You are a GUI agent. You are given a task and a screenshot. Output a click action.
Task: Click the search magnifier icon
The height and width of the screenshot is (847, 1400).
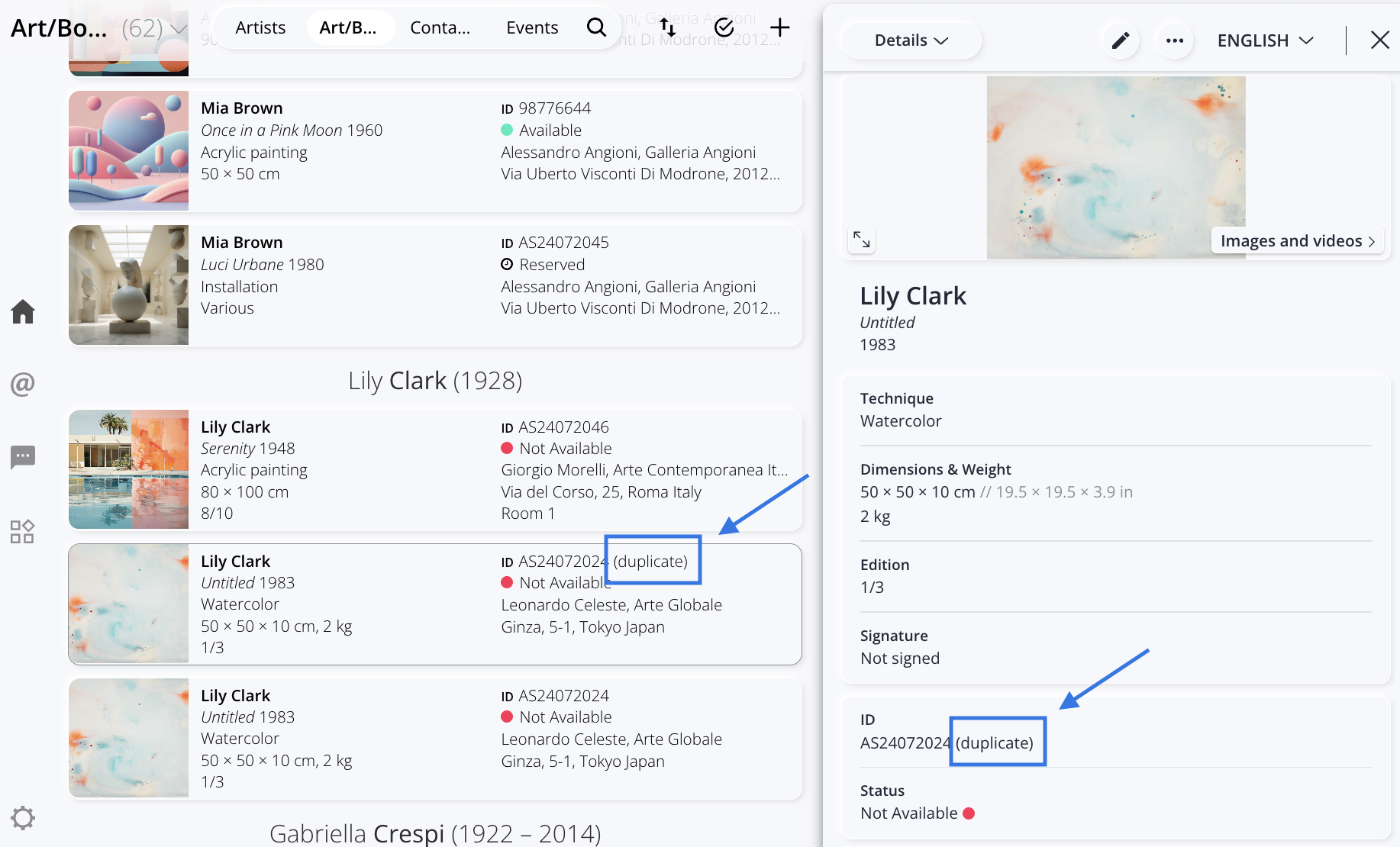tap(596, 27)
